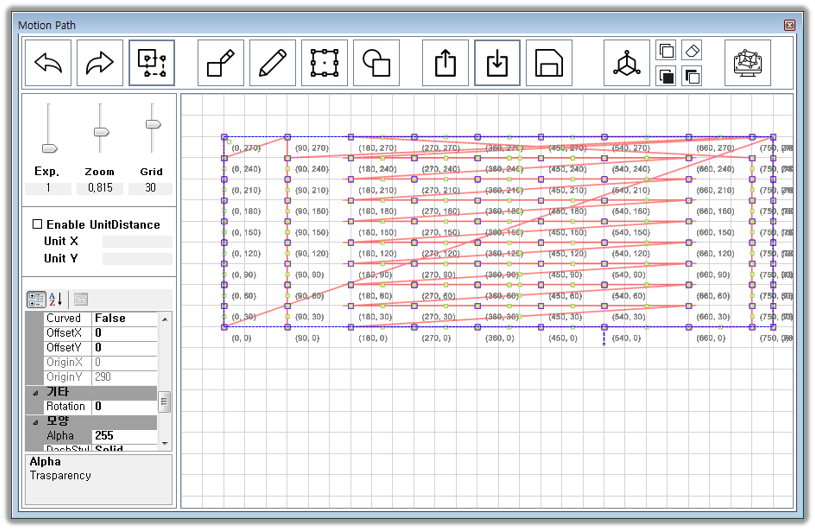Select the dotted rectangle selection tool
This screenshot has height=530, width=815.
tap(324, 63)
